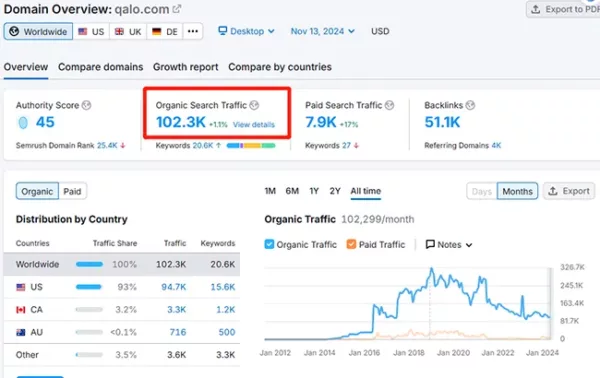The width and height of the screenshot is (600, 378).
Task: Click the Traffic Share column header
Action: (115, 243)
